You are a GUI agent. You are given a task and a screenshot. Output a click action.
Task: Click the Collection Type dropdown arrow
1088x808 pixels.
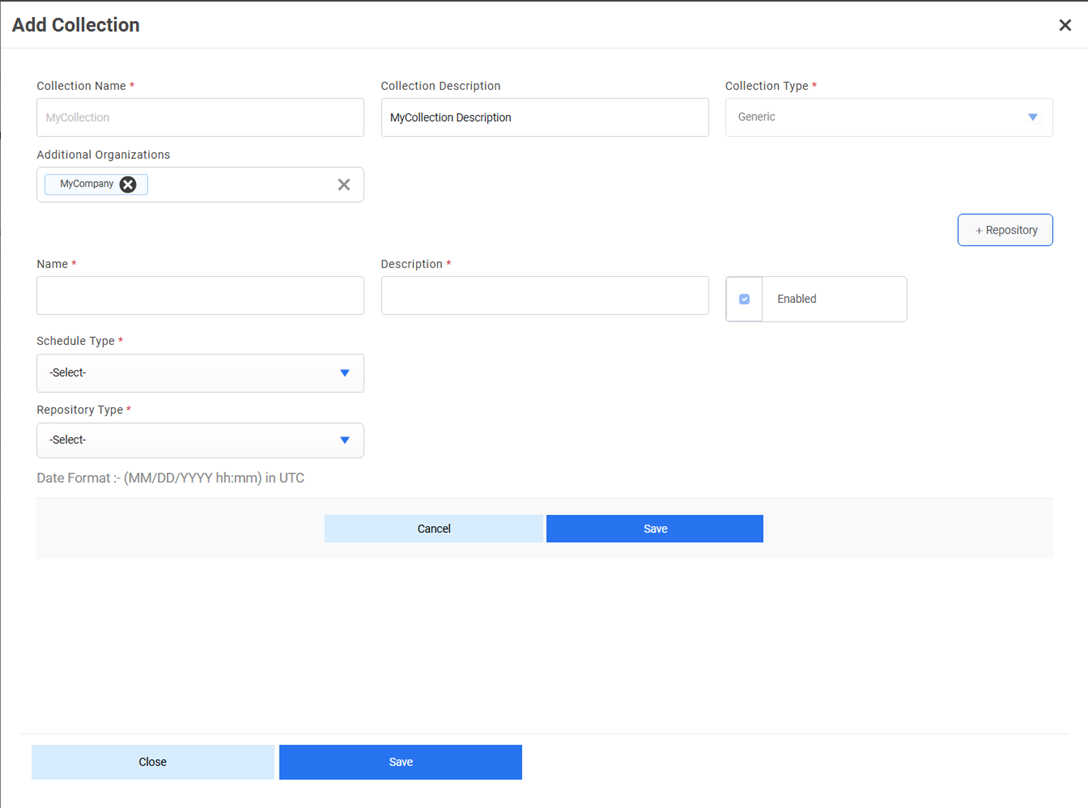pos(1033,117)
